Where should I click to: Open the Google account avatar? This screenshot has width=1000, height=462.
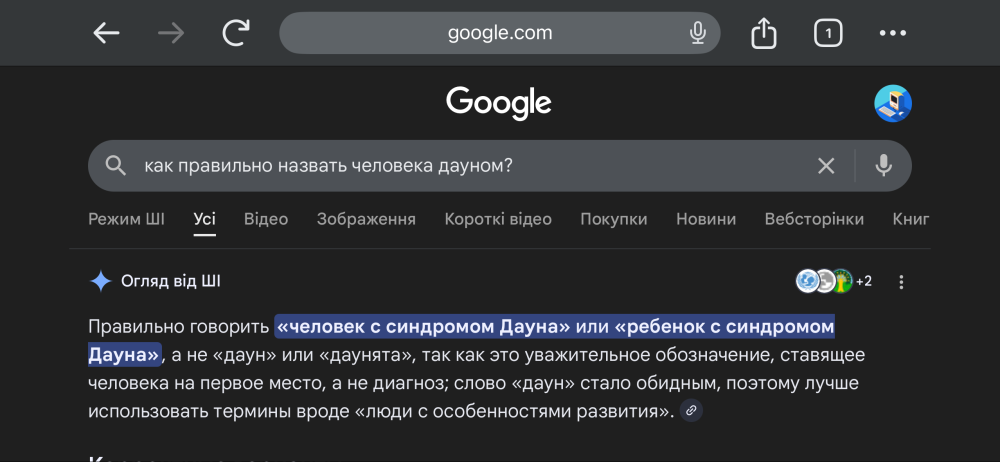pyautogui.click(x=892, y=103)
